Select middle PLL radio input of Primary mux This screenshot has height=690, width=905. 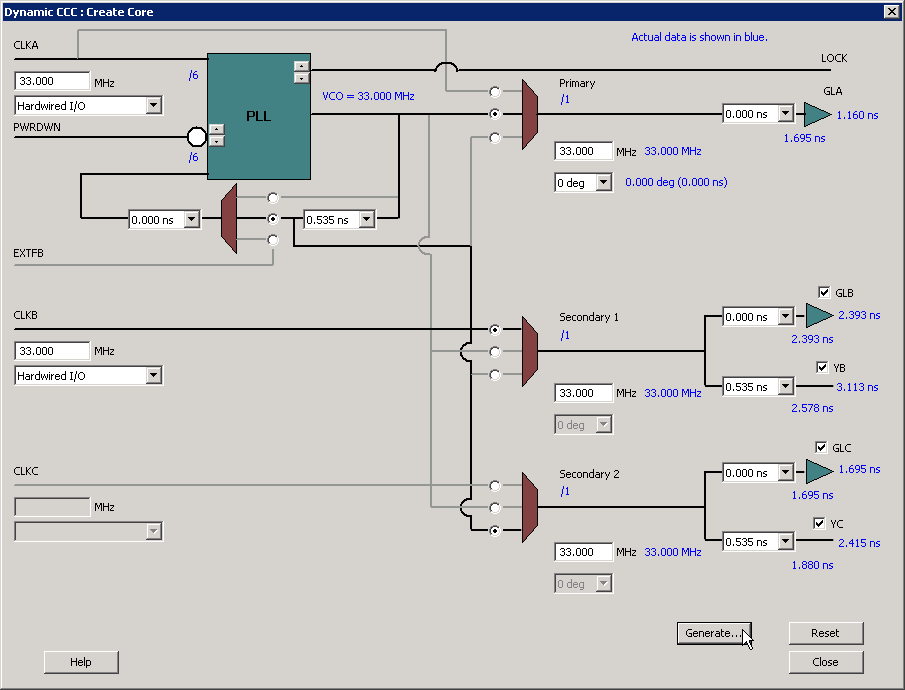click(495, 114)
